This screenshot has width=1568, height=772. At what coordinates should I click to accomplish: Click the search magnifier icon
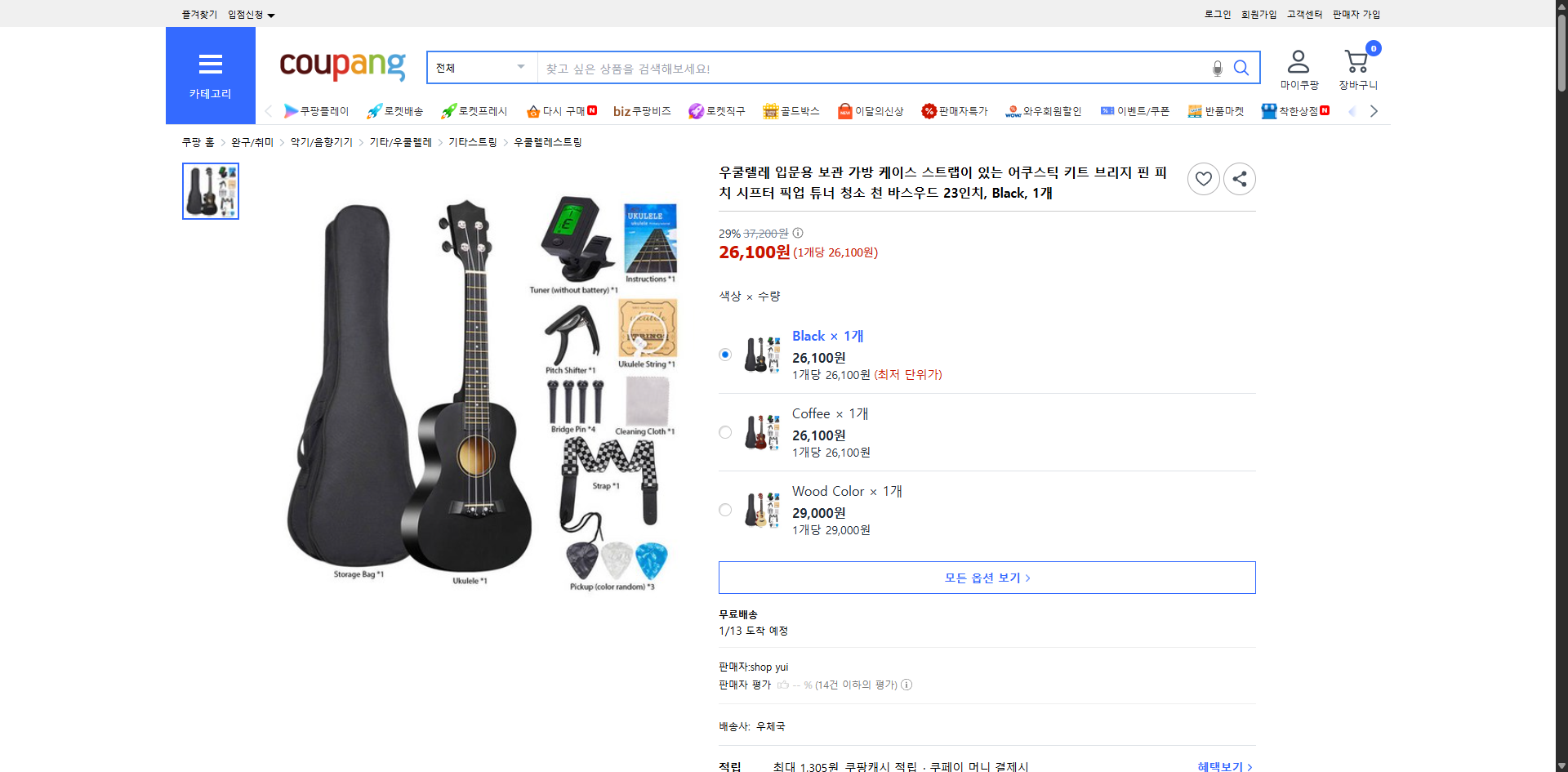point(1241,68)
